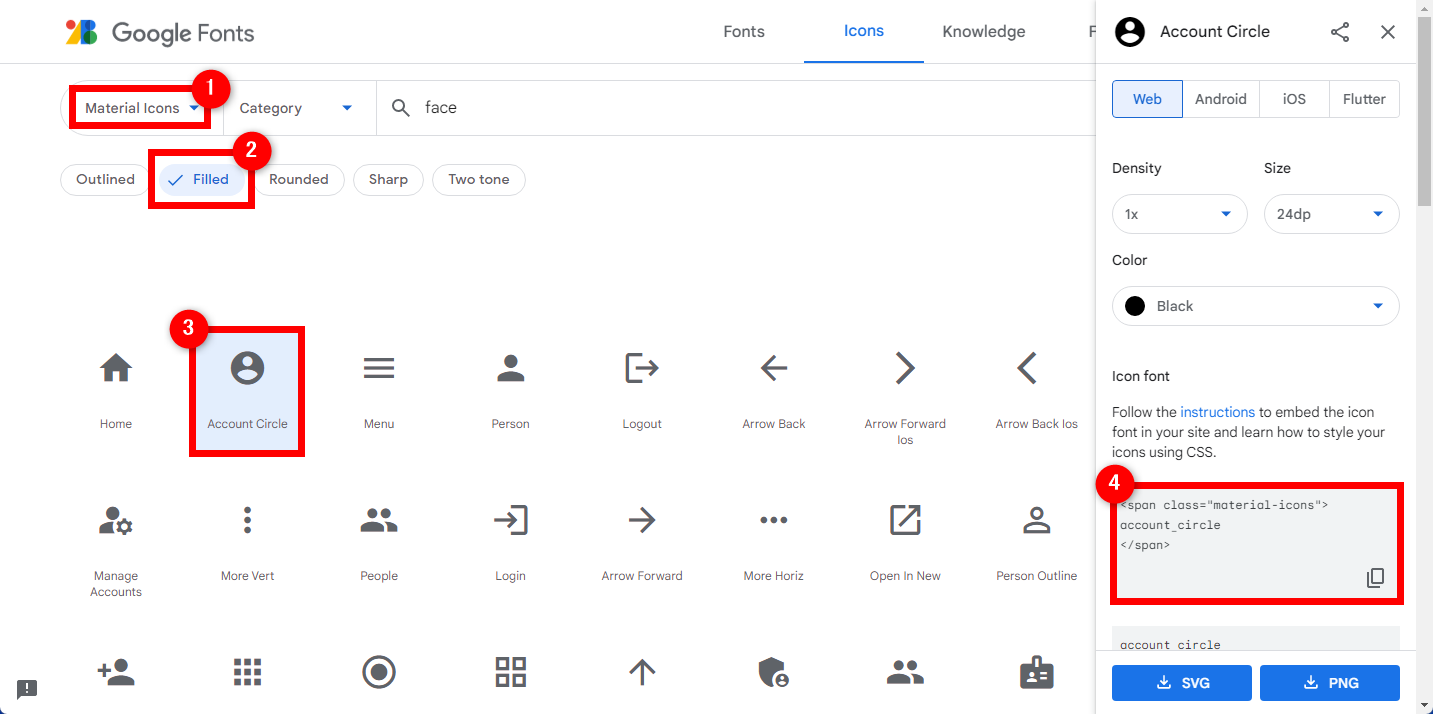Choose the Person icon
The width and height of the screenshot is (1433, 714).
511,368
